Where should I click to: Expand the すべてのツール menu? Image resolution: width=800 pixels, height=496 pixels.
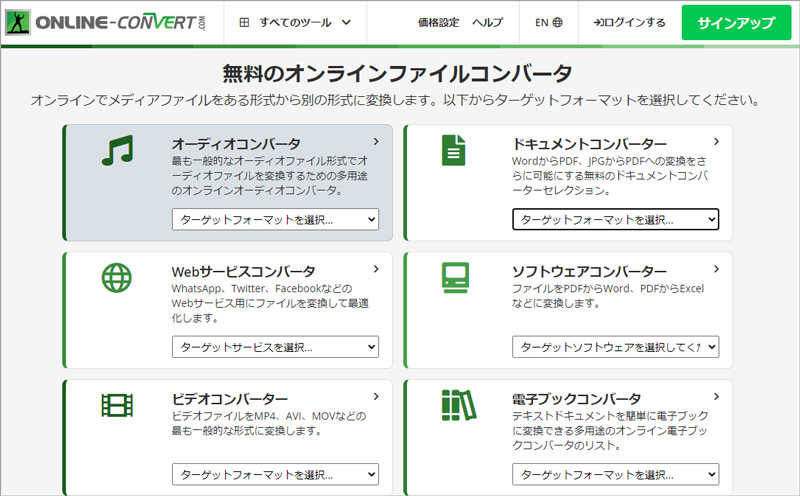(x=296, y=22)
